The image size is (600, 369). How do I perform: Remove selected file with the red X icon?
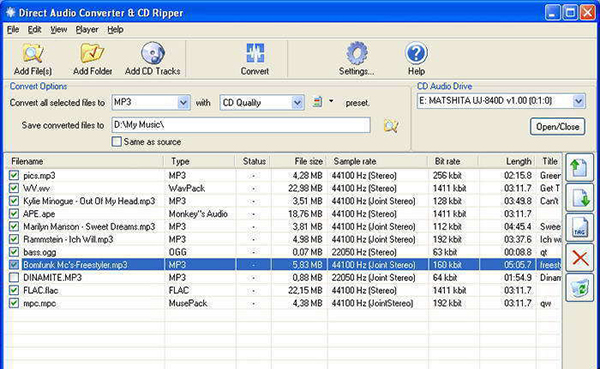tap(579, 258)
